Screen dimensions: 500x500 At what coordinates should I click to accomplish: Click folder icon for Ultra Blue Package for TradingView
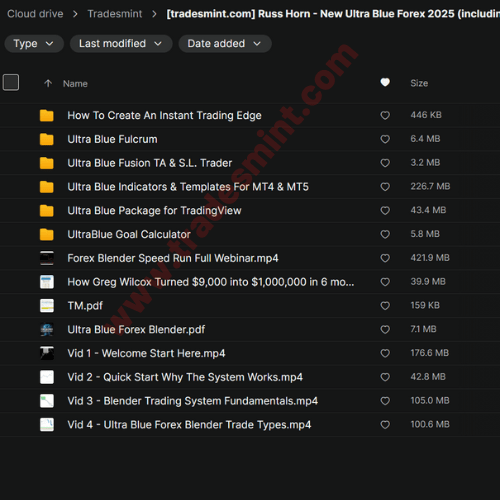pos(47,210)
